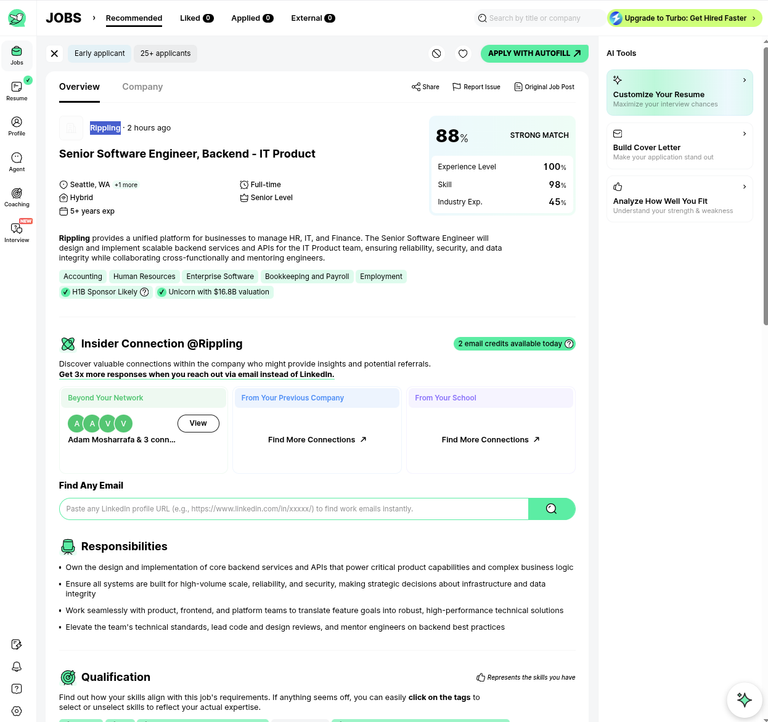
Task: Open notifications bell in sidebar
Action: point(16,667)
